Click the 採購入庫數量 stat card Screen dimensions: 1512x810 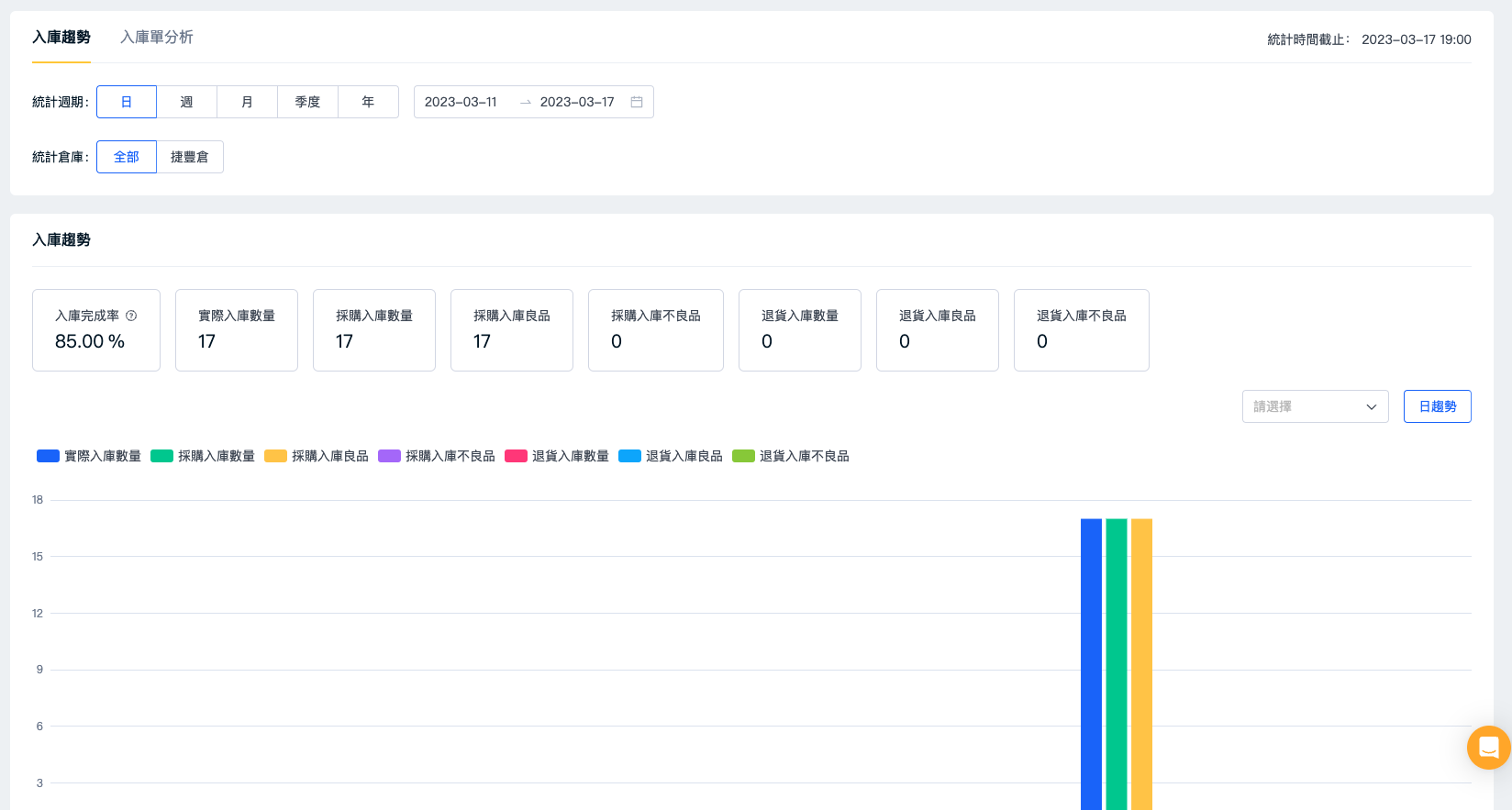coord(374,330)
